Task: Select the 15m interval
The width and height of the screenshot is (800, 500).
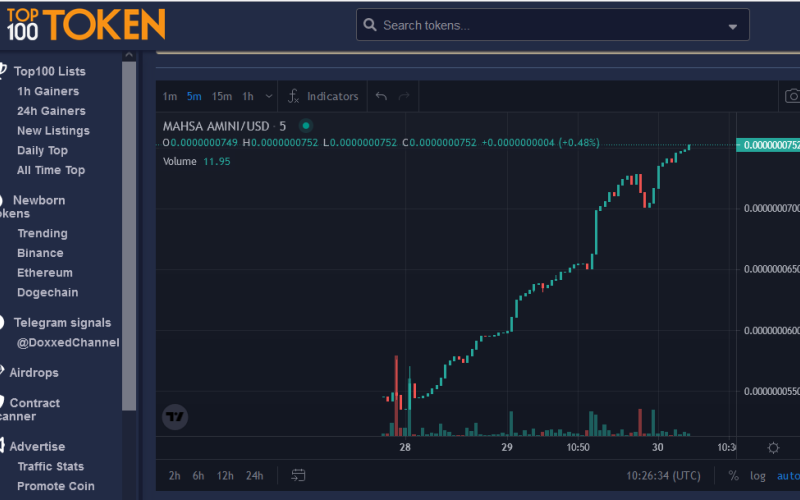Action: (221, 96)
